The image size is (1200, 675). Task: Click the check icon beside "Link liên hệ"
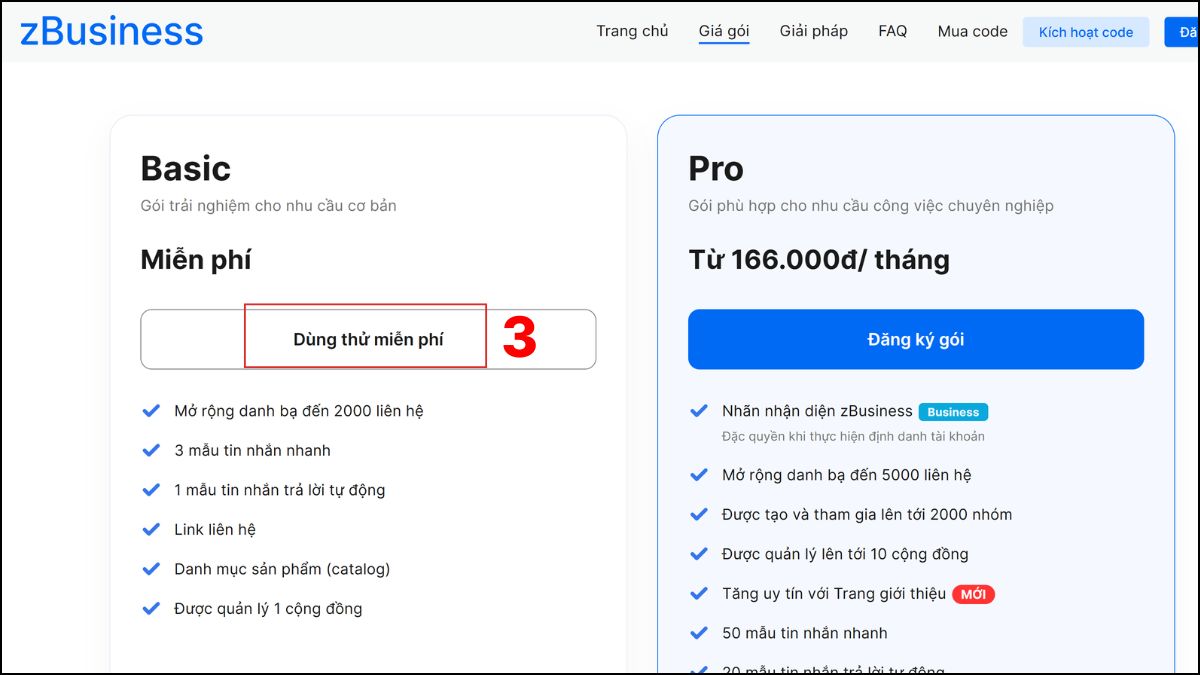[151, 529]
